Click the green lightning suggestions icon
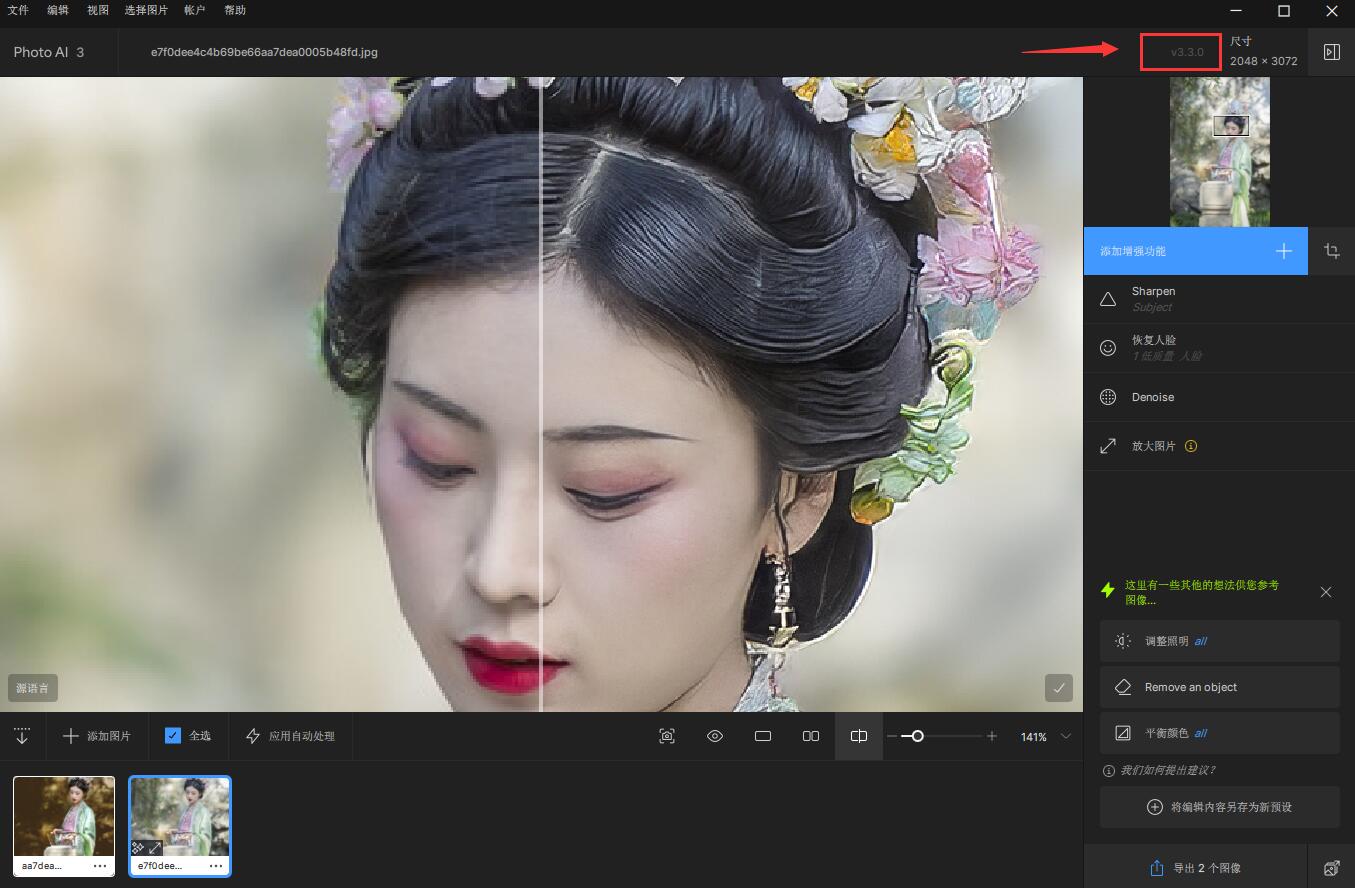Image resolution: width=1355 pixels, height=888 pixels. pos(1108,591)
